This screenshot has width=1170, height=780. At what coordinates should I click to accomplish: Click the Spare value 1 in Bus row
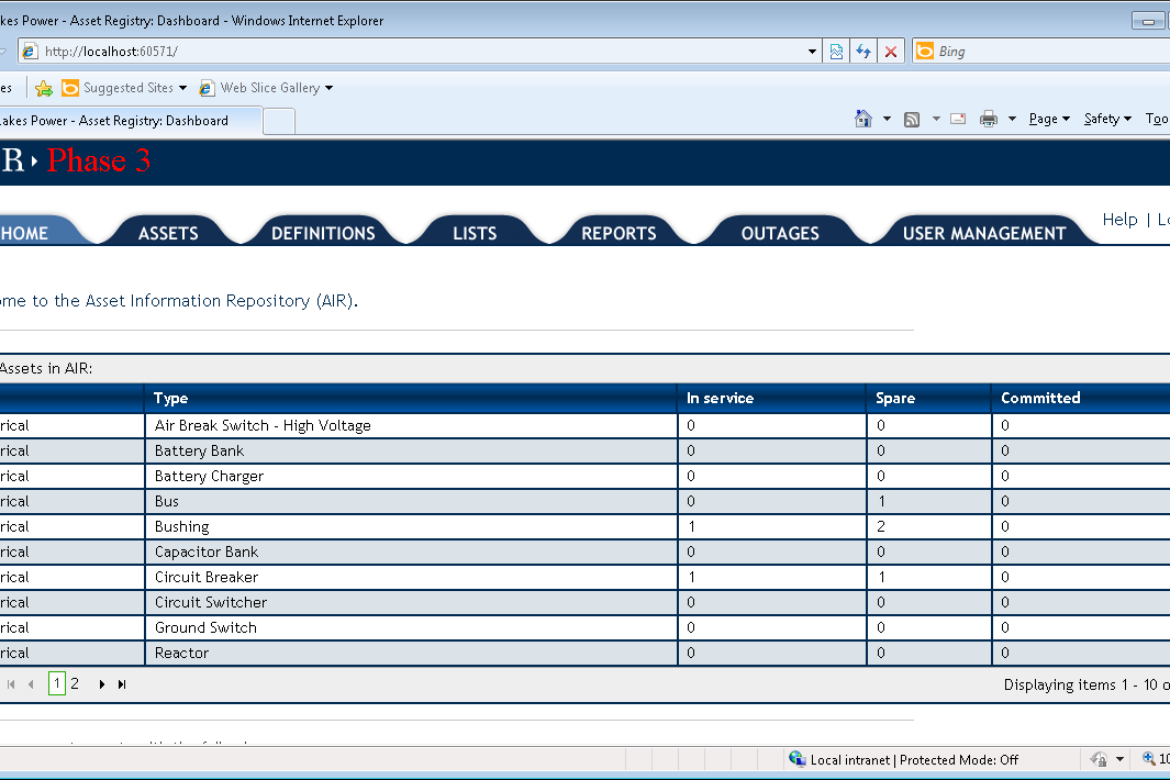881,502
